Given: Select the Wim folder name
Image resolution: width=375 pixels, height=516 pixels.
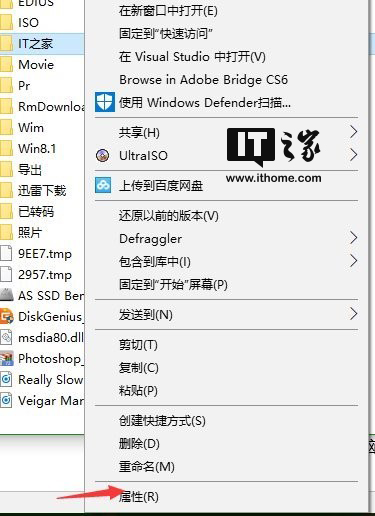Looking at the screenshot, I should pos(31,128).
